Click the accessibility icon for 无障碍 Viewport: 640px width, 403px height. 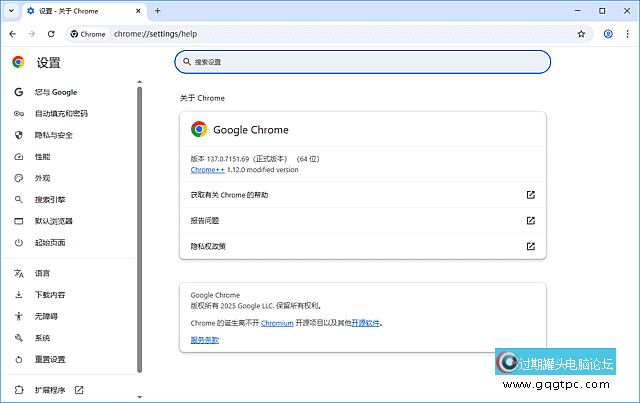19,316
